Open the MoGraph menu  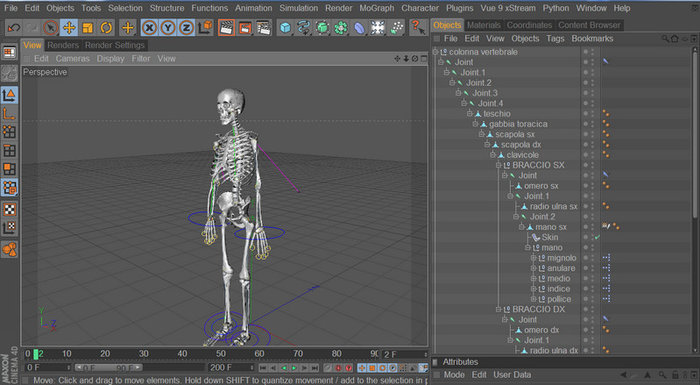[376, 8]
